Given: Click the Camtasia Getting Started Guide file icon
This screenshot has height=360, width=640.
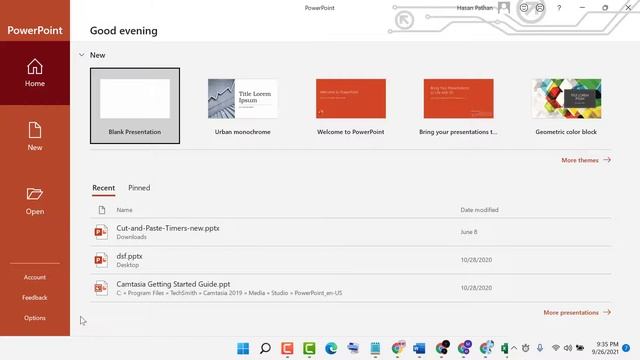Looking at the screenshot, I should [x=101, y=288].
